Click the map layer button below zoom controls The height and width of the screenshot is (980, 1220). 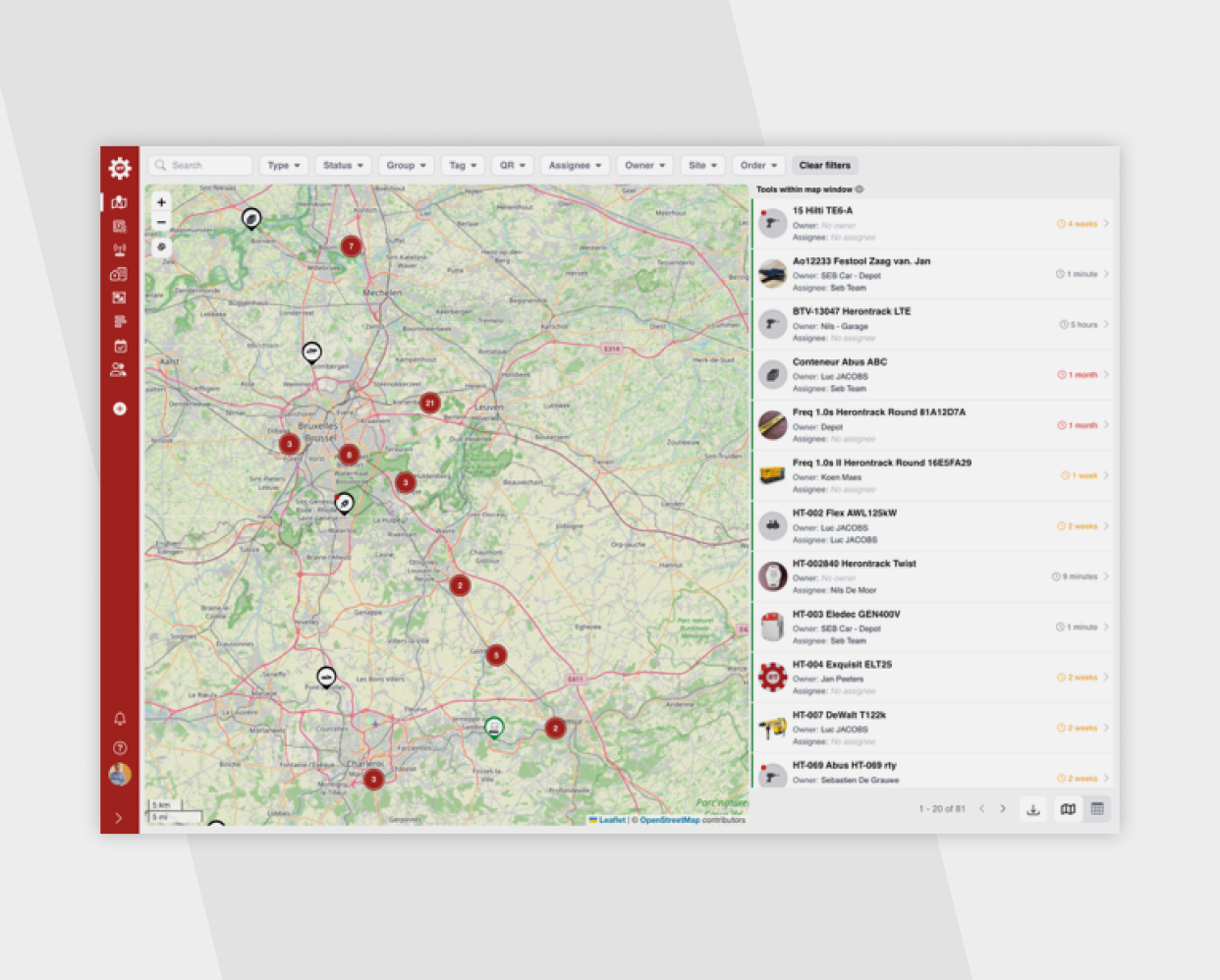pos(161,247)
